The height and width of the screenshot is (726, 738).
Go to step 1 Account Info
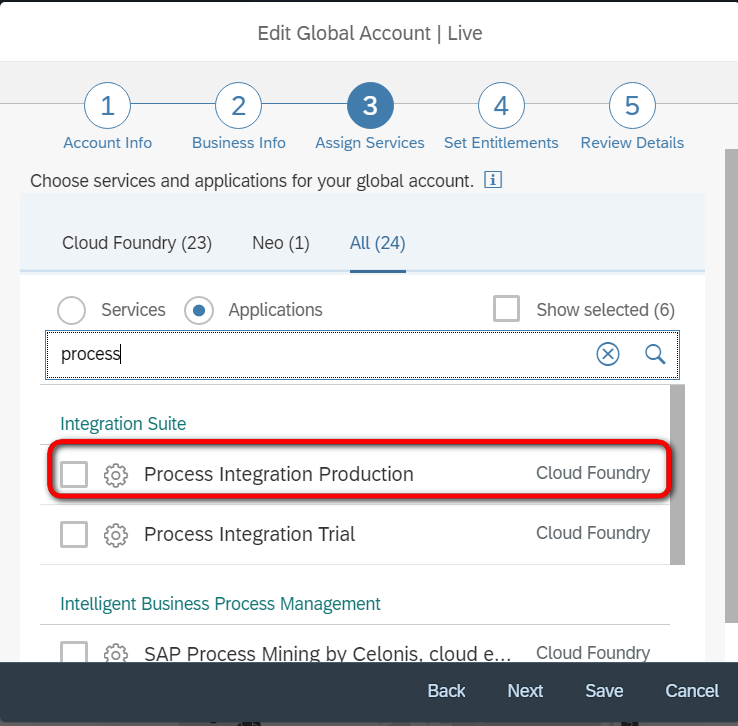(x=108, y=107)
